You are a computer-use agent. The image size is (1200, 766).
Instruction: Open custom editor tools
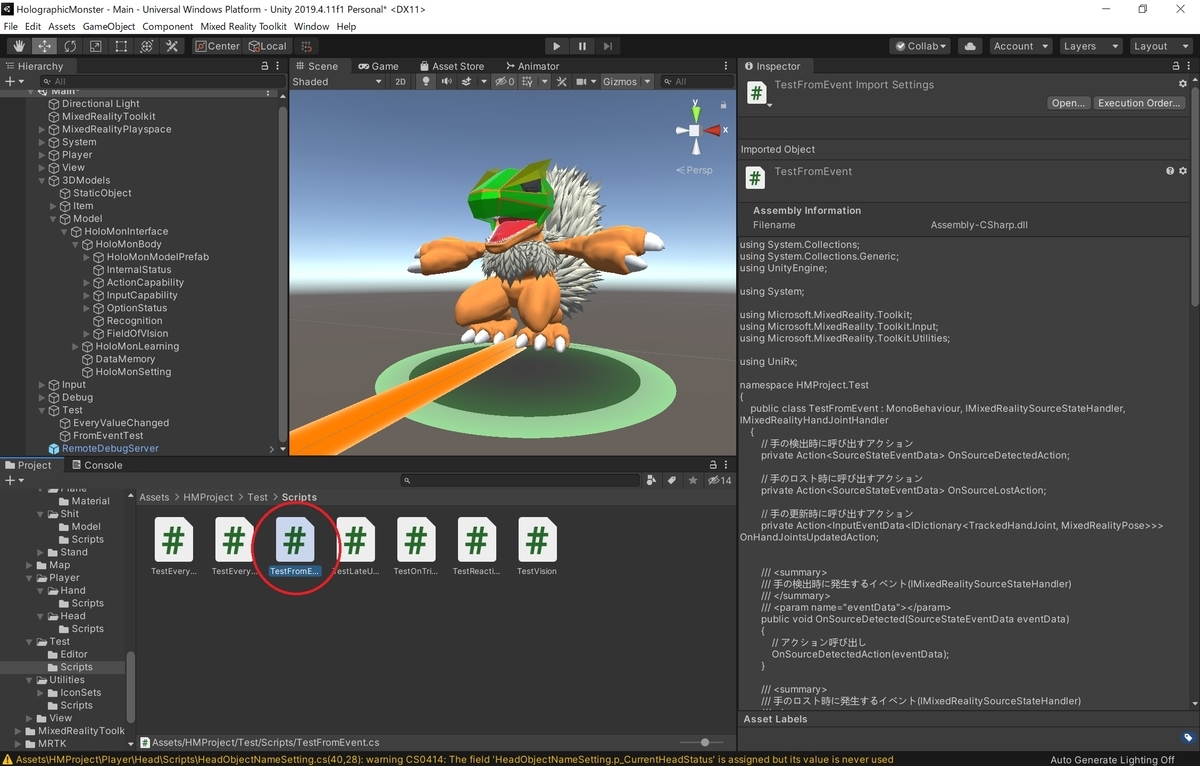click(172, 46)
